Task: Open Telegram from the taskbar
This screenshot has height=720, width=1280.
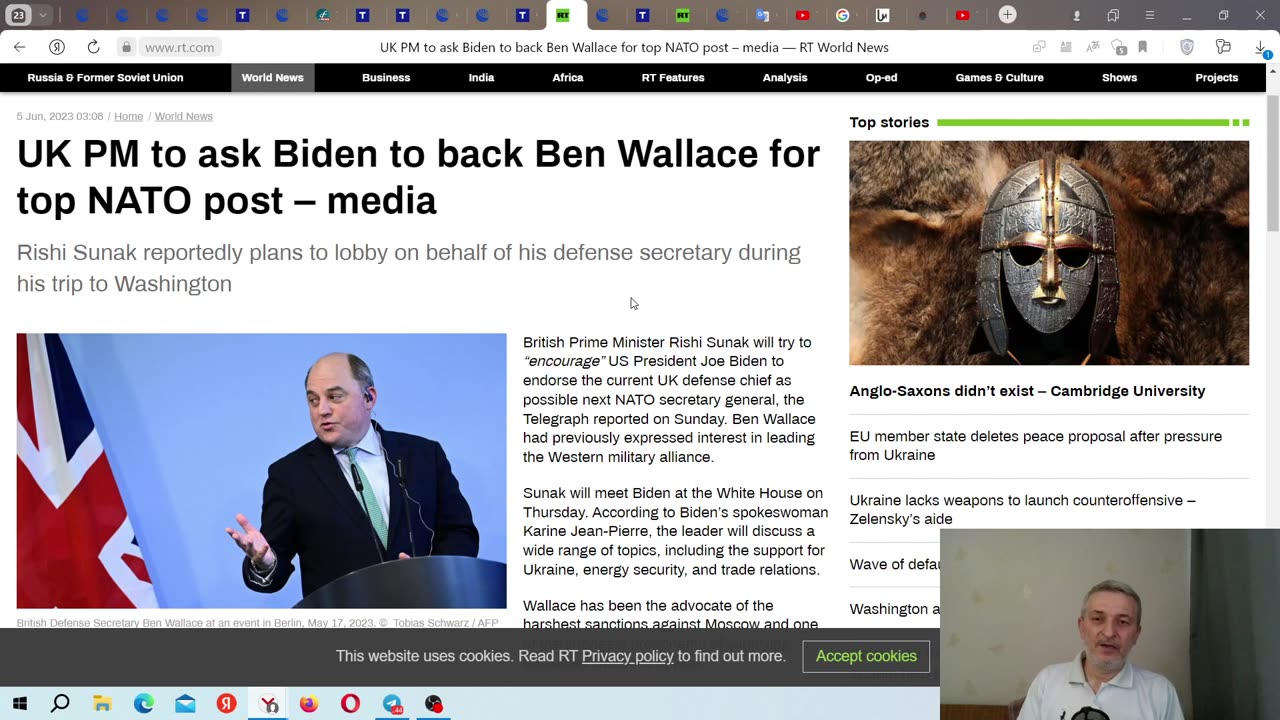Action: (x=392, y=704)
